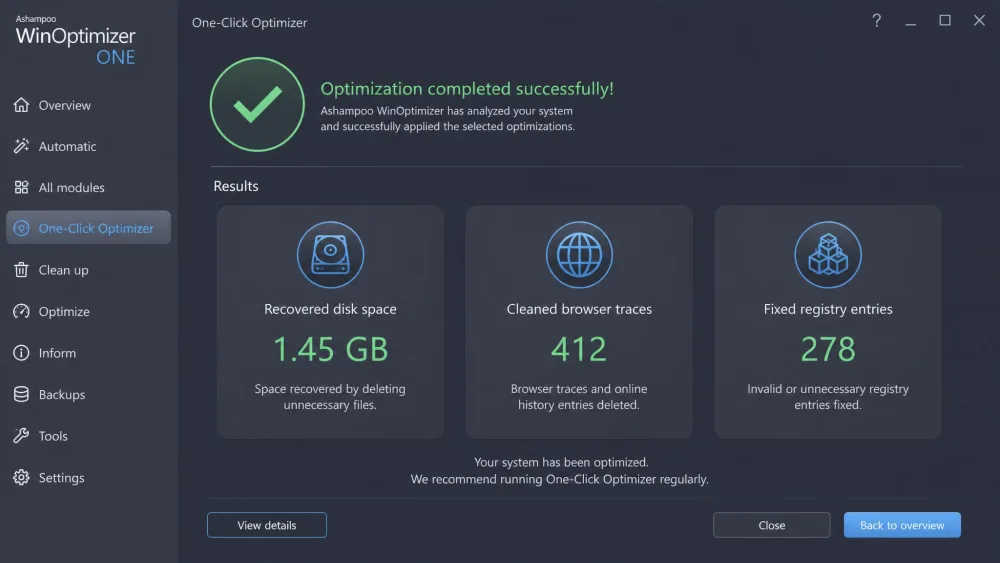Click the Results section heading
Image resolution: width=1000 pixels, height=563 pixels.
pos(236,186)
